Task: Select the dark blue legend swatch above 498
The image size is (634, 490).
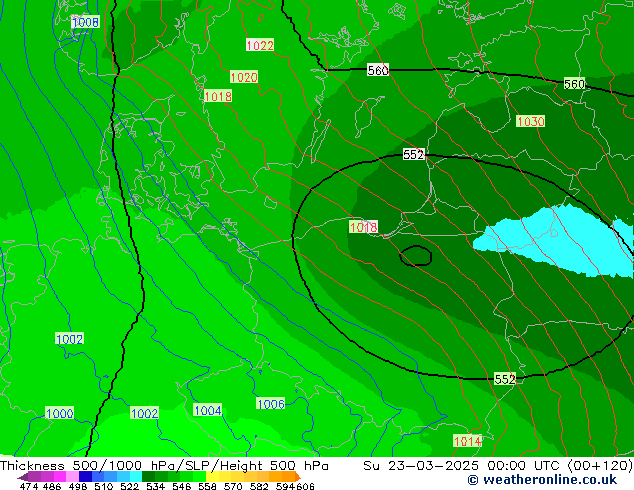Action: (85, 476)
